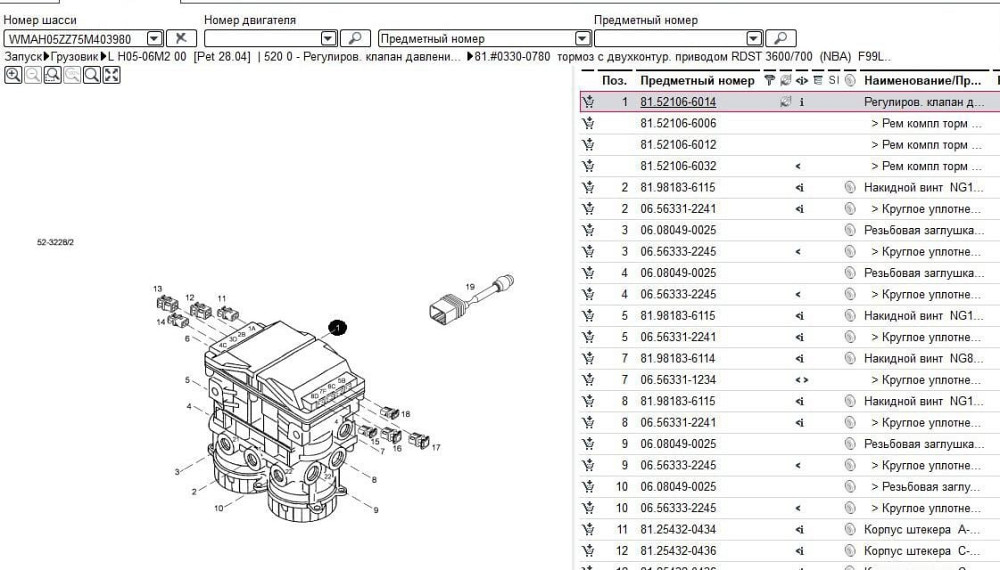Open part number link 81.52106-6014
The image size is (1000, 570).
click(677, 102)
